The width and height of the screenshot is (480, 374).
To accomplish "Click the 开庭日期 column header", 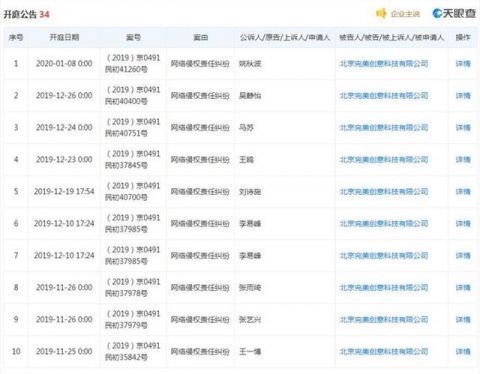I will tap(64, 37).
